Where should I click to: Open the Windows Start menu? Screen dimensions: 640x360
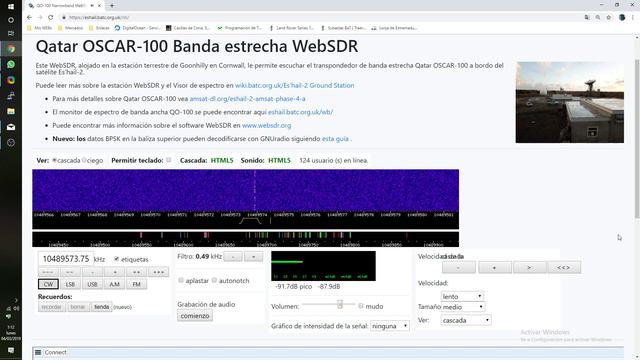[x=11, y=7]
